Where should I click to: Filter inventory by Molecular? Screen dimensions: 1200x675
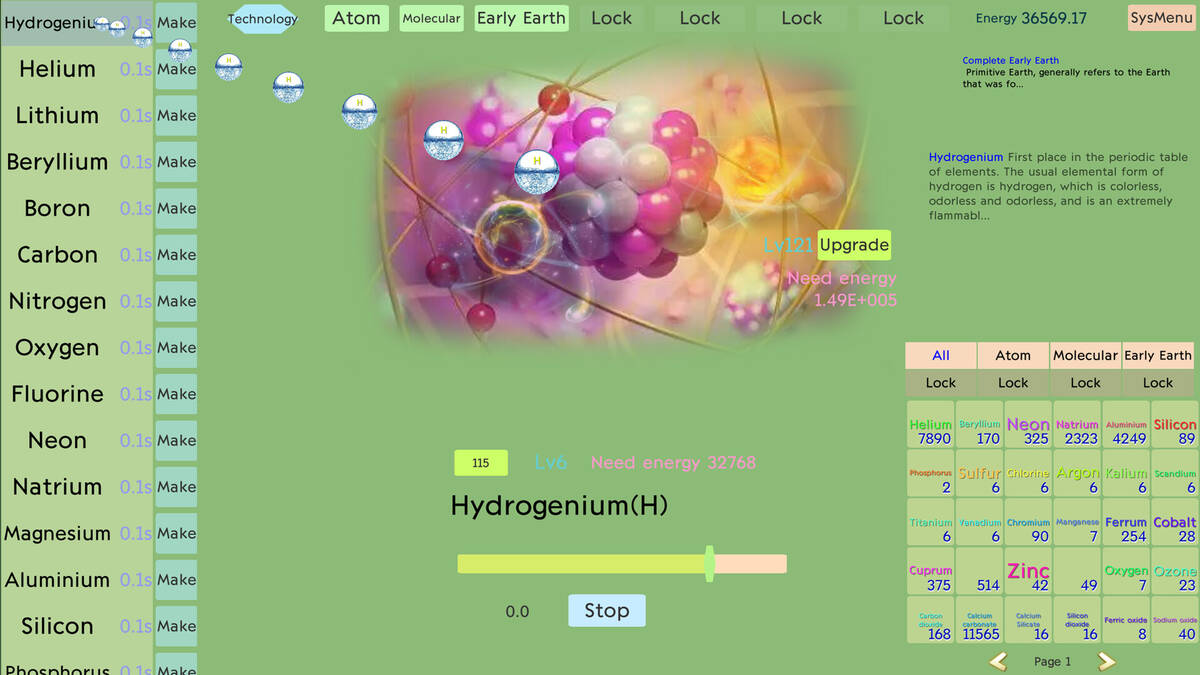click(x=1085, y=355)
